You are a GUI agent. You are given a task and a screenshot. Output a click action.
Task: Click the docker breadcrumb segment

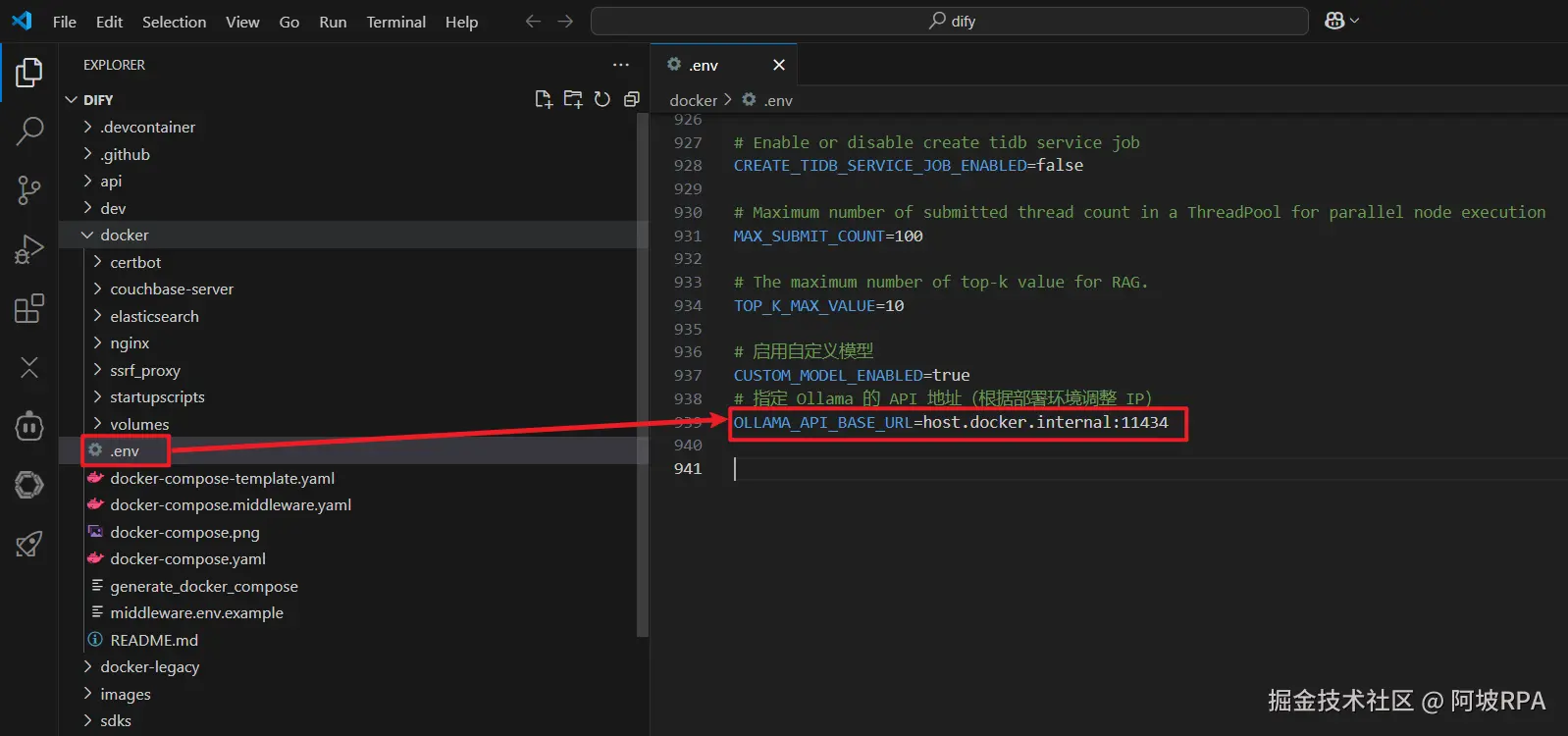pyautogui.click(x=694, y=100)
